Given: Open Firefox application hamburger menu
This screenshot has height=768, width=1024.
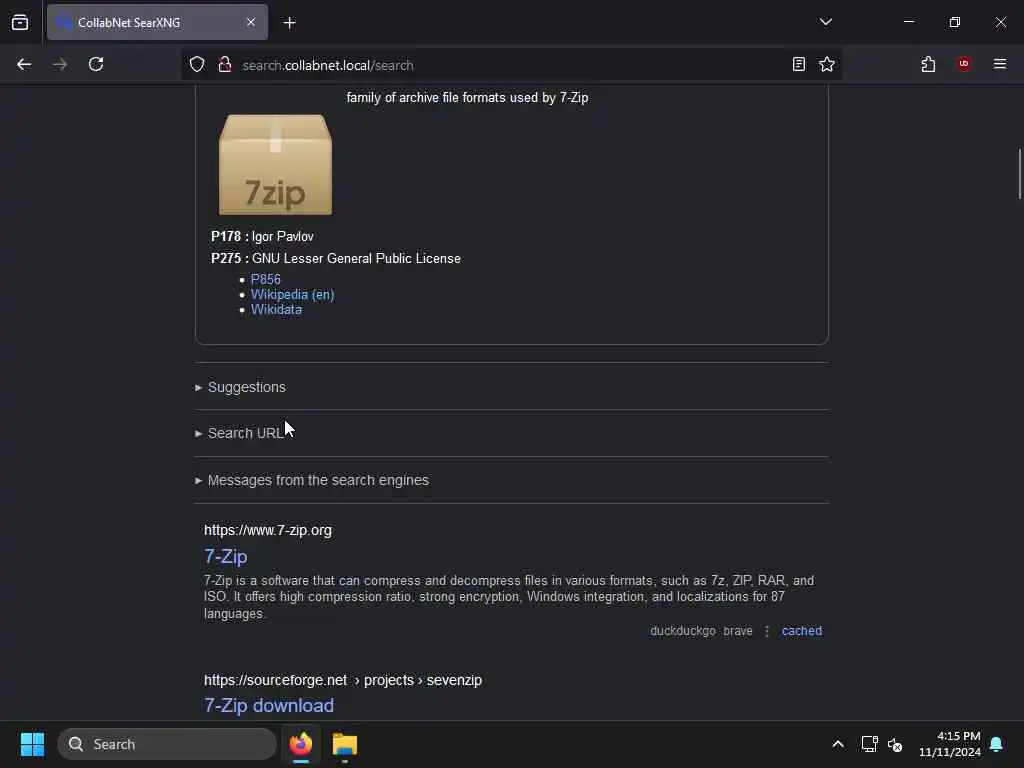Looking at the screenshot, I should 999,63.
